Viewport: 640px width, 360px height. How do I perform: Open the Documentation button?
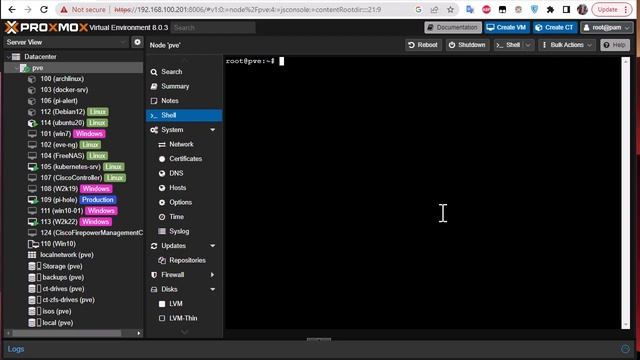point(453,27)
